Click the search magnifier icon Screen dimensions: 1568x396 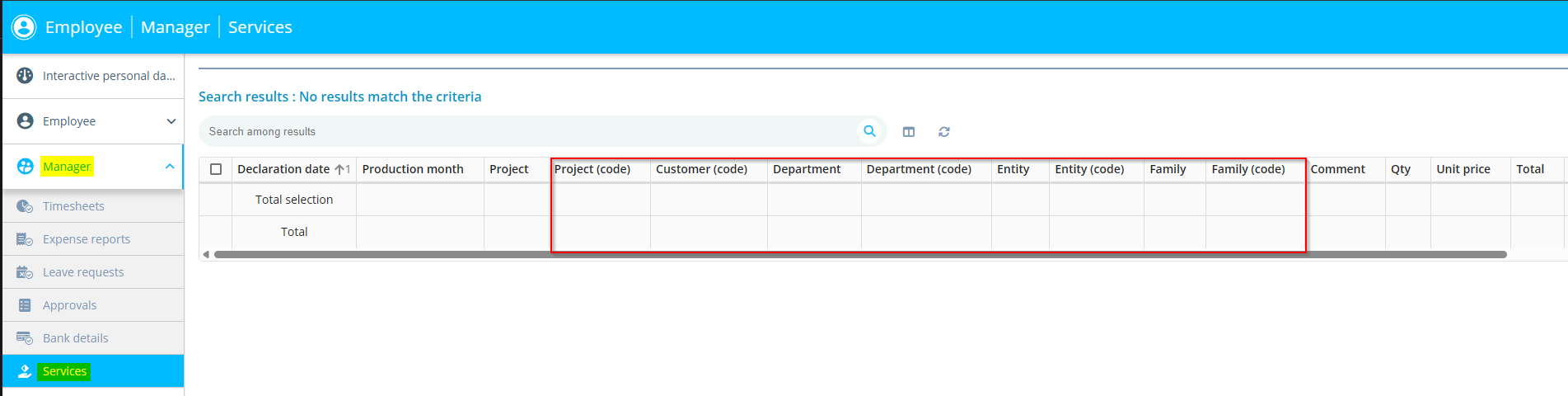point(869,131)
